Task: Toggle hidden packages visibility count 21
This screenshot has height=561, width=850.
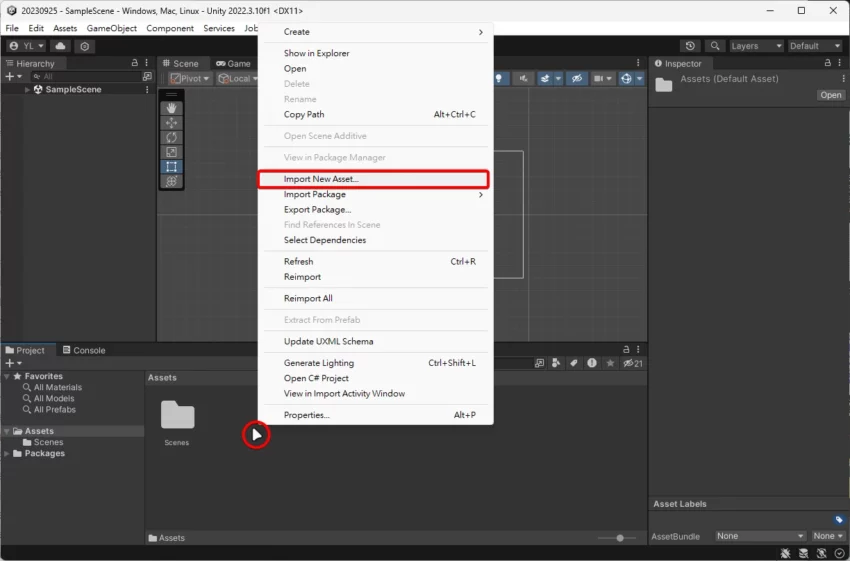Action: [x=633, y=363]
